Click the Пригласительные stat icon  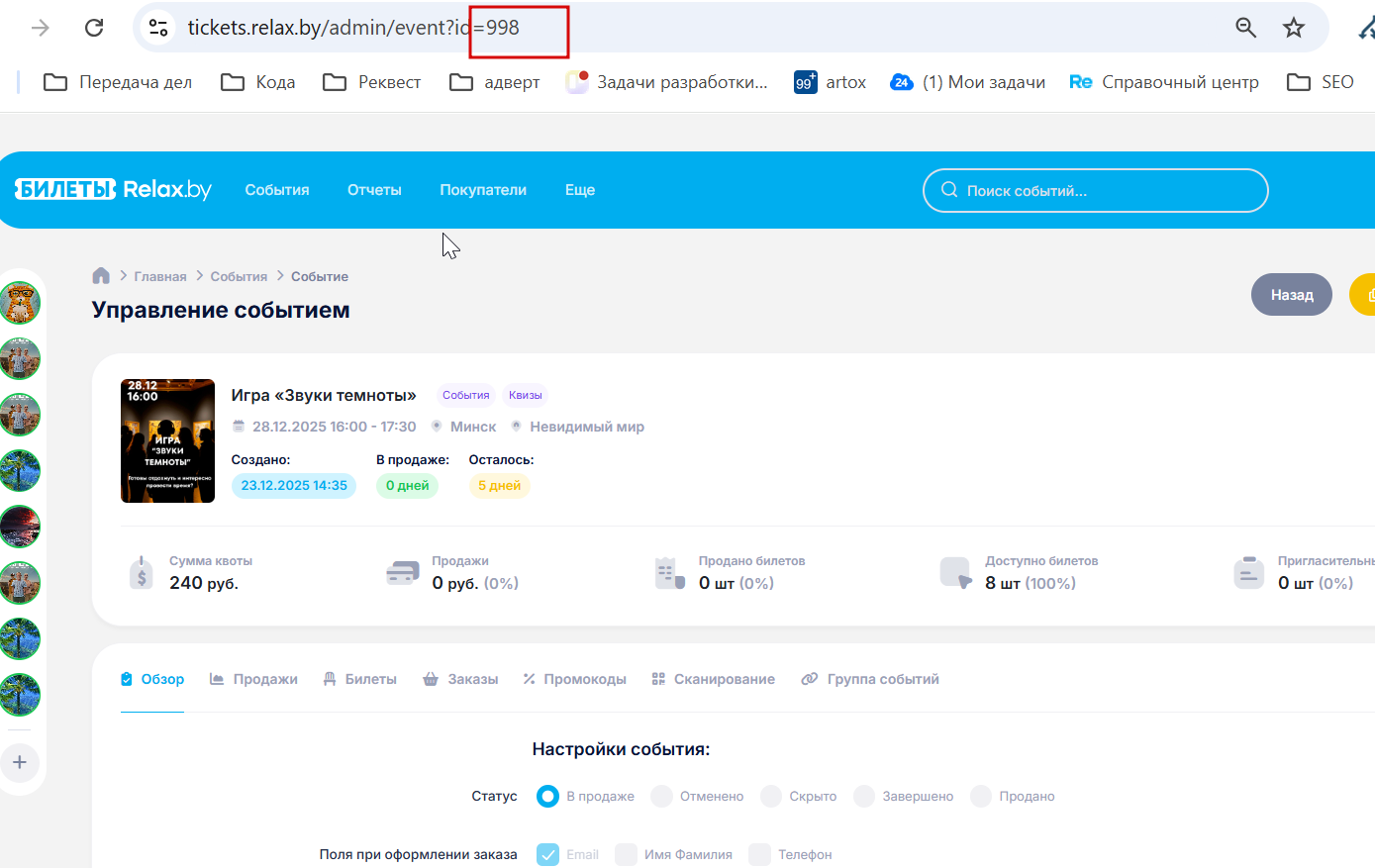[x=1249, y=573]
